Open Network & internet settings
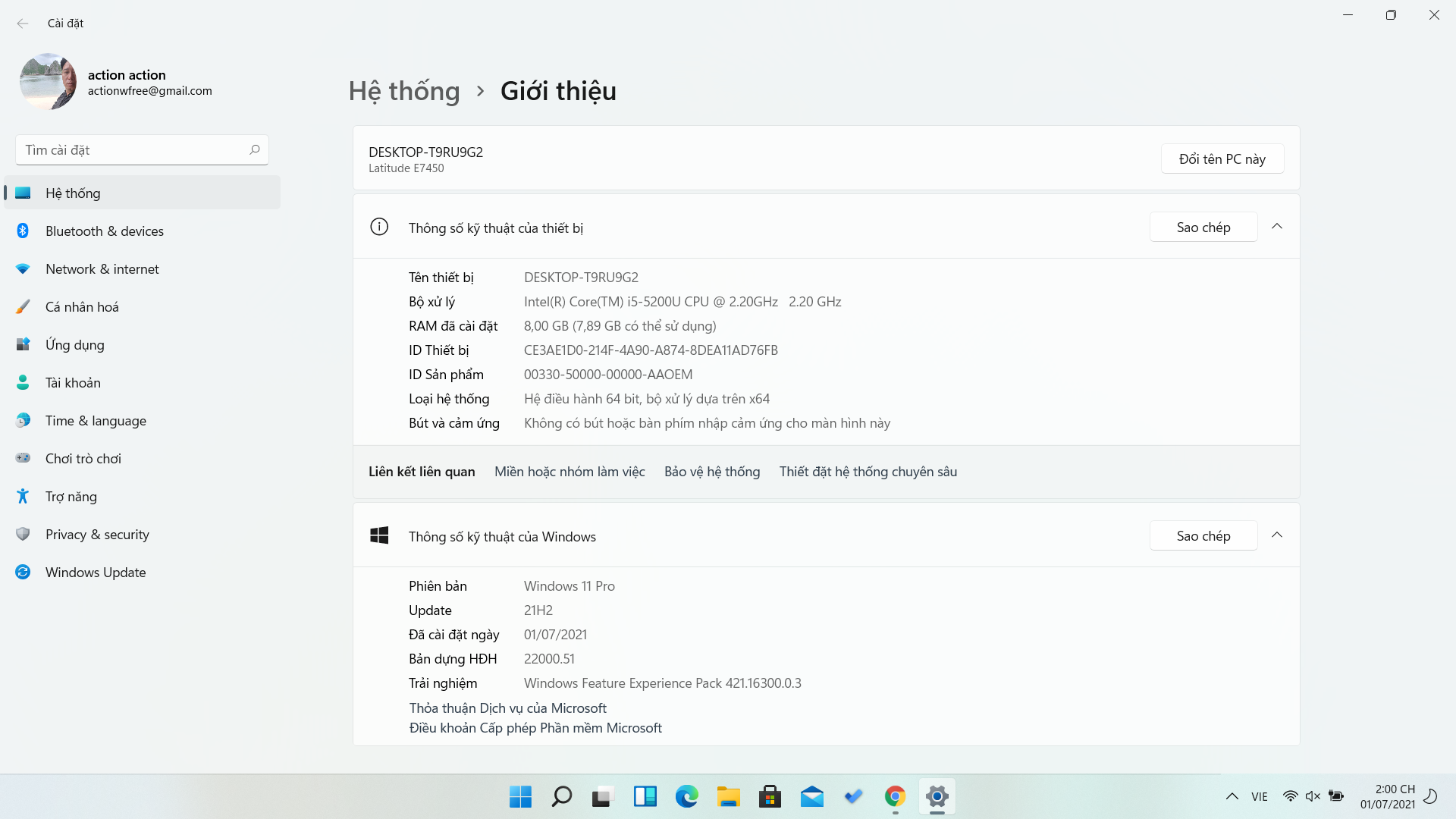1456x819 pixels. click(142, 269)
